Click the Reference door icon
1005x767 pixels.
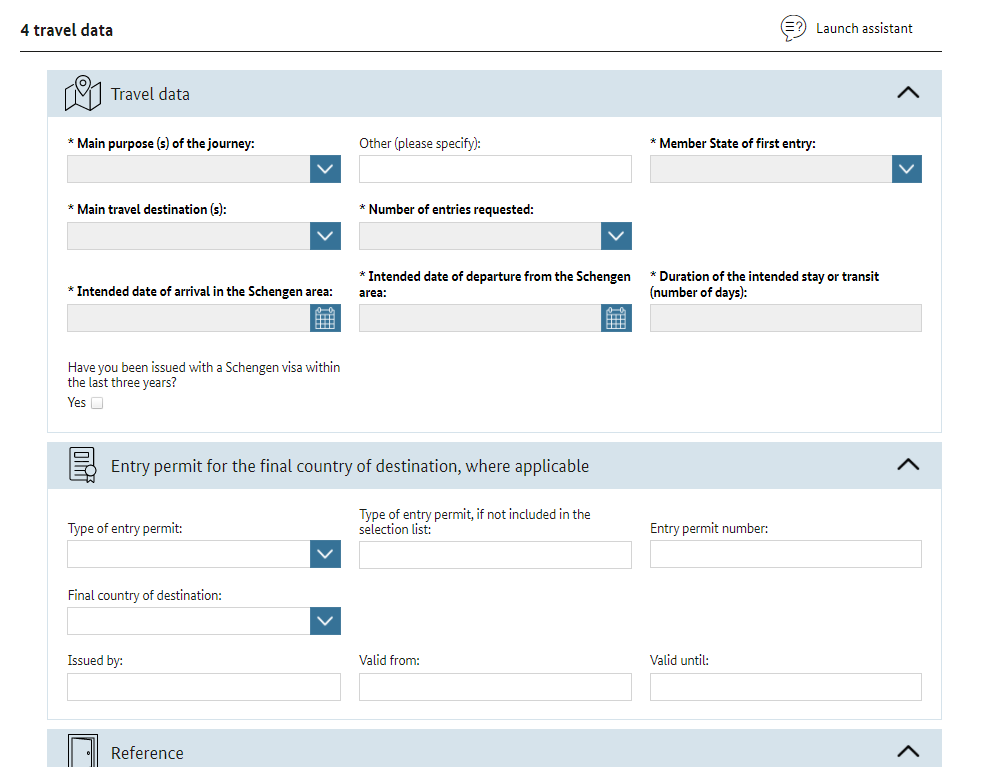[x=83, y=751]
